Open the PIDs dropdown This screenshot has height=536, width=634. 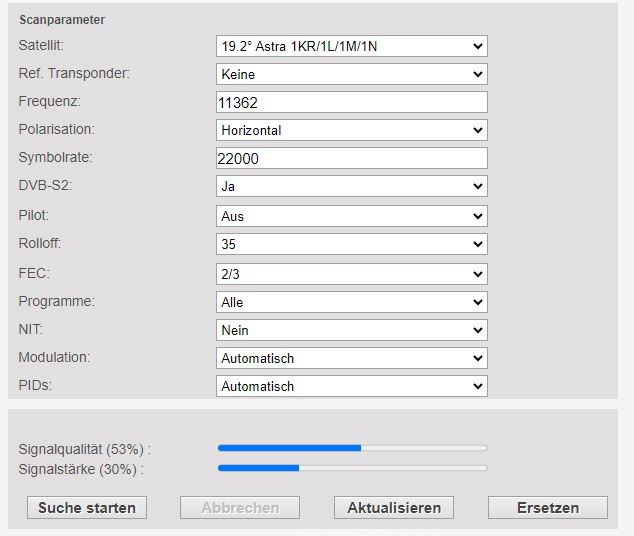point(351,386)
